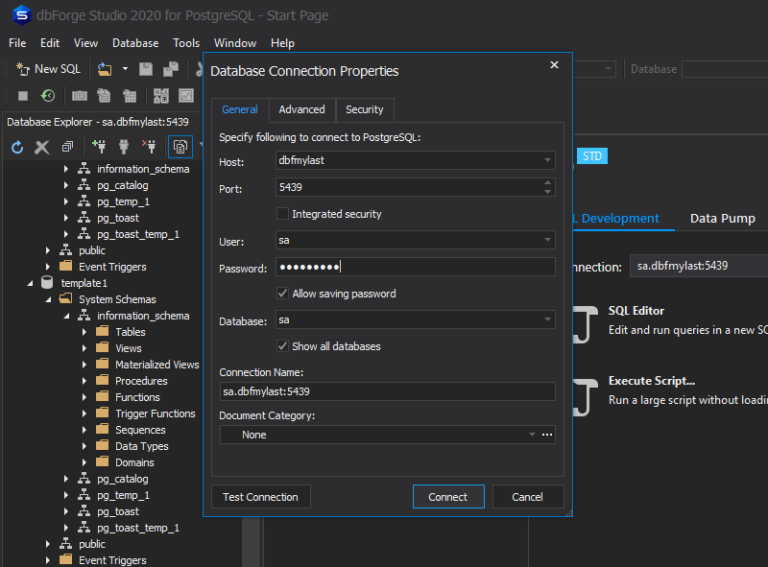Image resolution: width=768 pixels, height=567 pixels.
Task: Expand the public schema node under template1
Action: (48, 544)
